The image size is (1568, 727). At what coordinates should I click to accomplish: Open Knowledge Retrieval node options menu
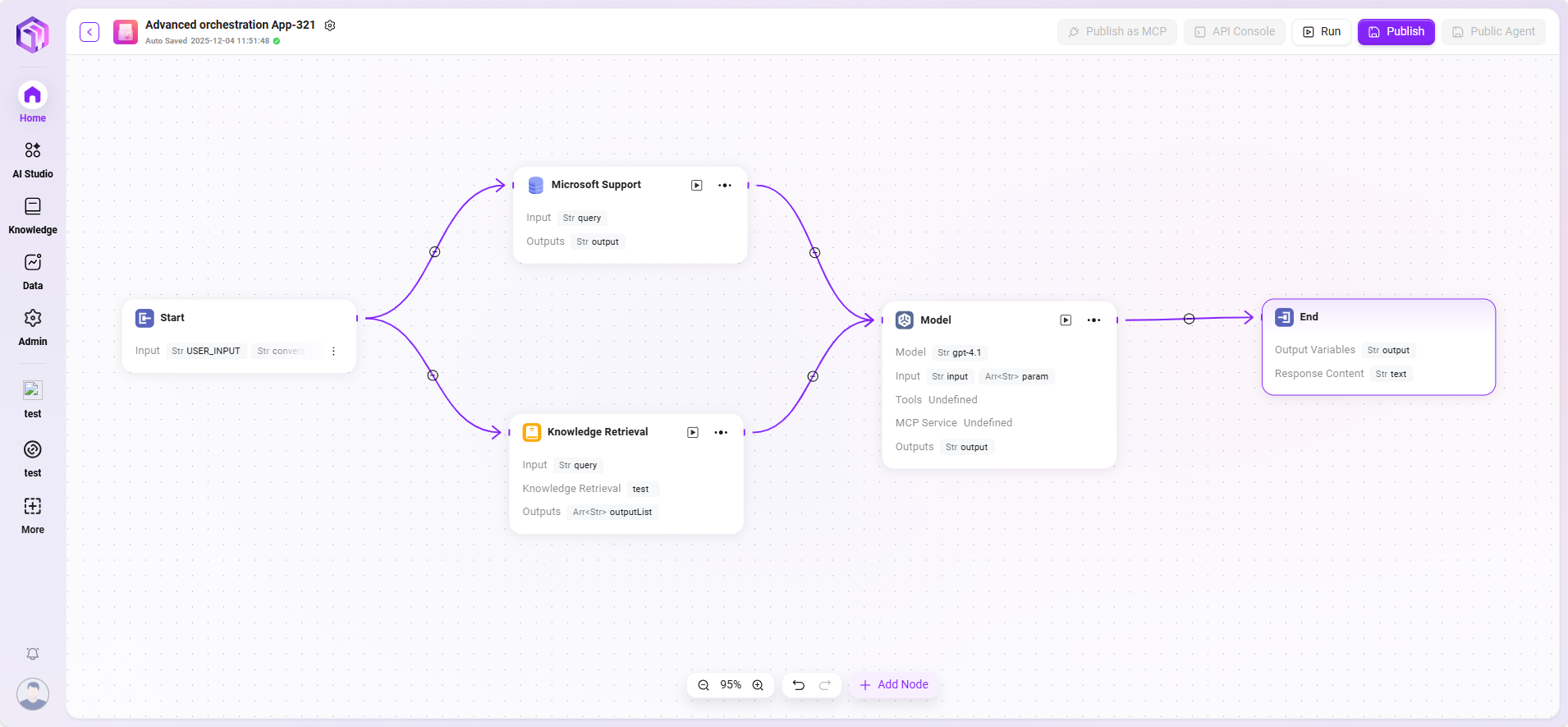pos(721,433)
